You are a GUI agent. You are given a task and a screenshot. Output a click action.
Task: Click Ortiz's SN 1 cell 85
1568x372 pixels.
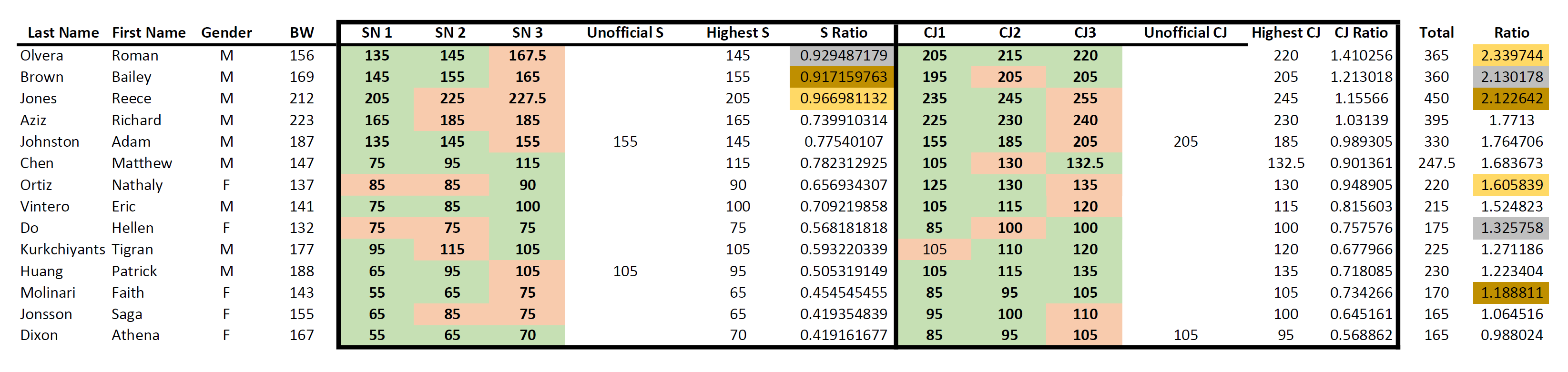click(377, 185)
